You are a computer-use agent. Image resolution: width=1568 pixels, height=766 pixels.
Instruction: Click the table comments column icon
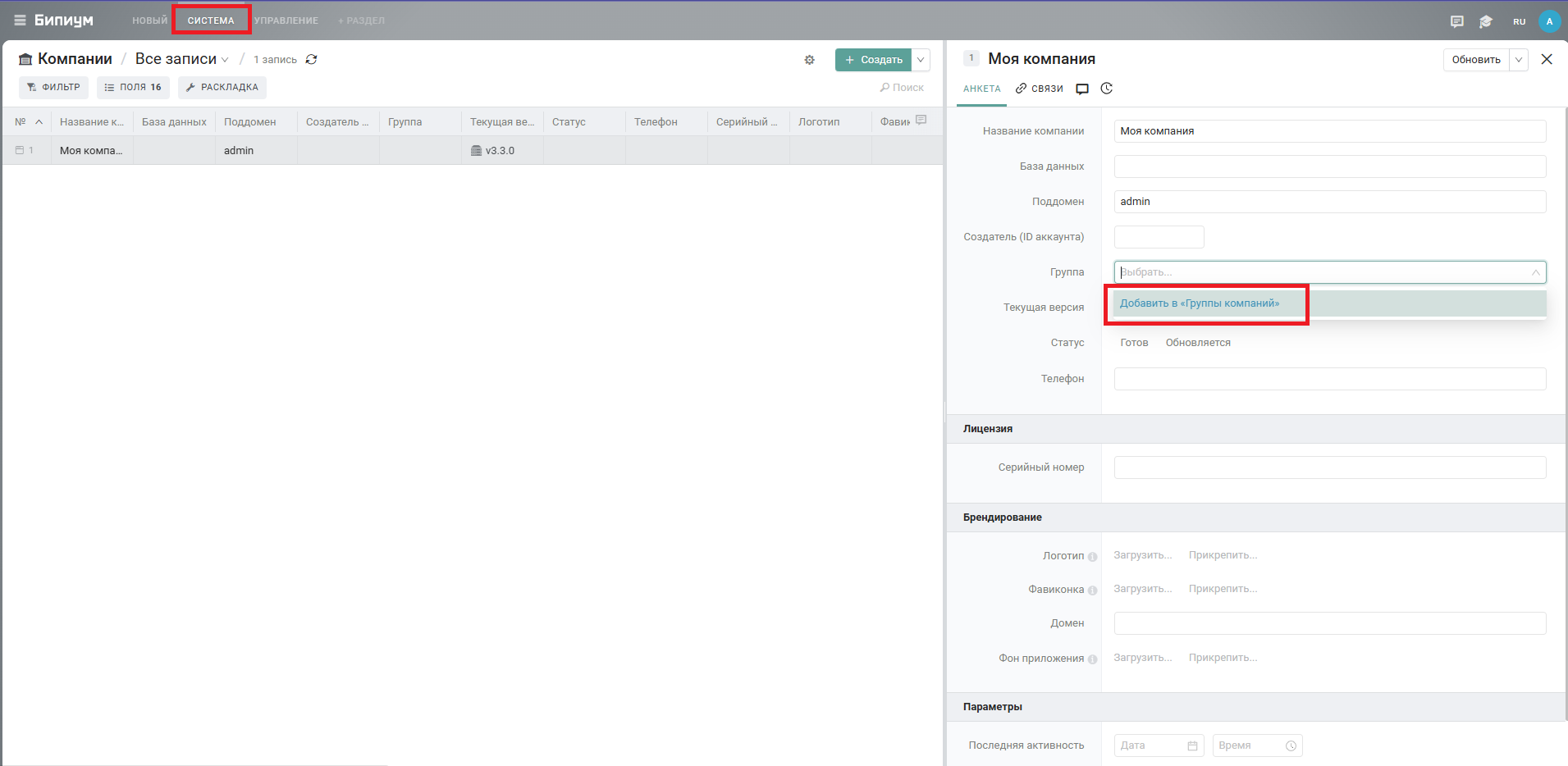[921, 120]
